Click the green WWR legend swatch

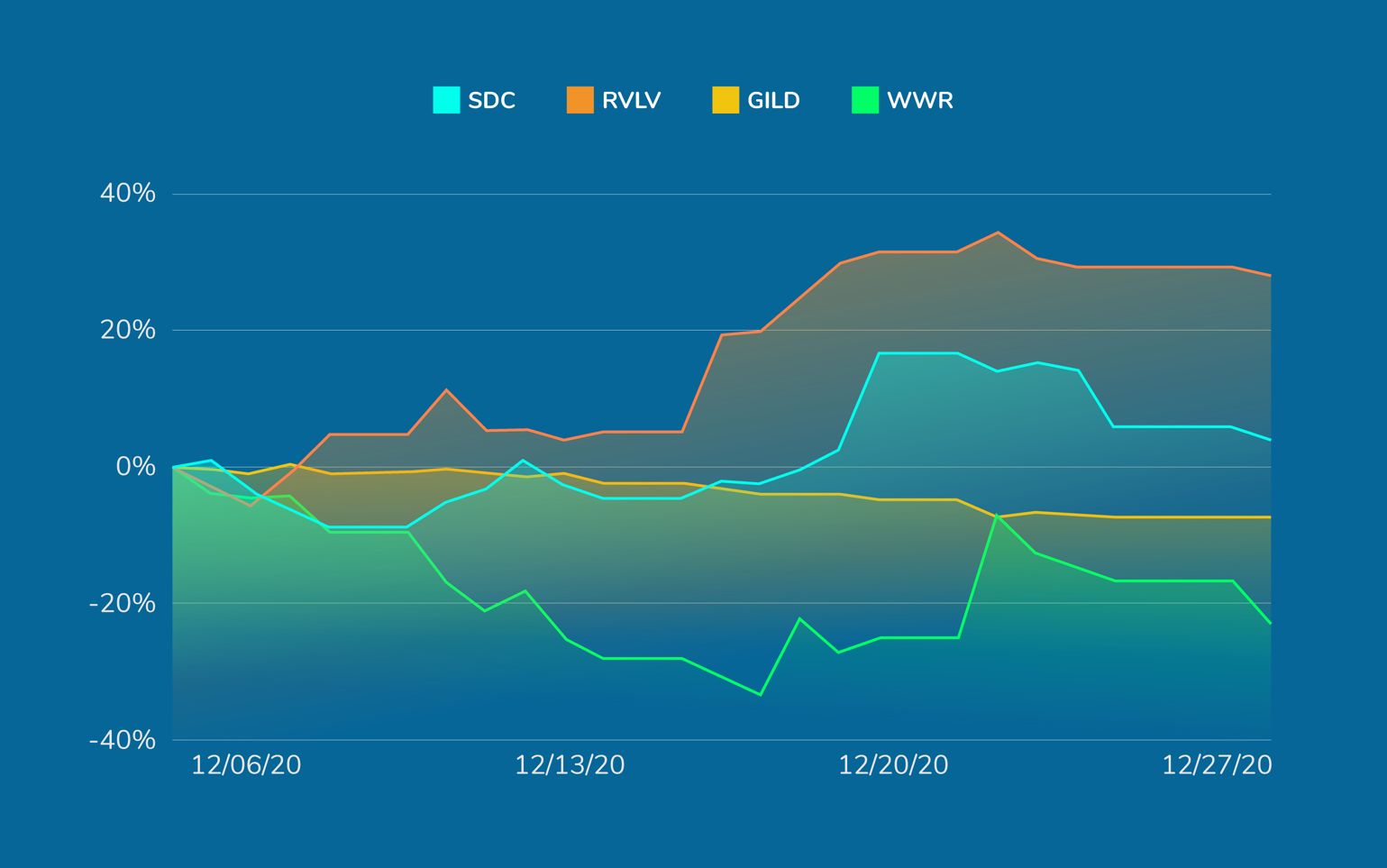coord(865,100)
